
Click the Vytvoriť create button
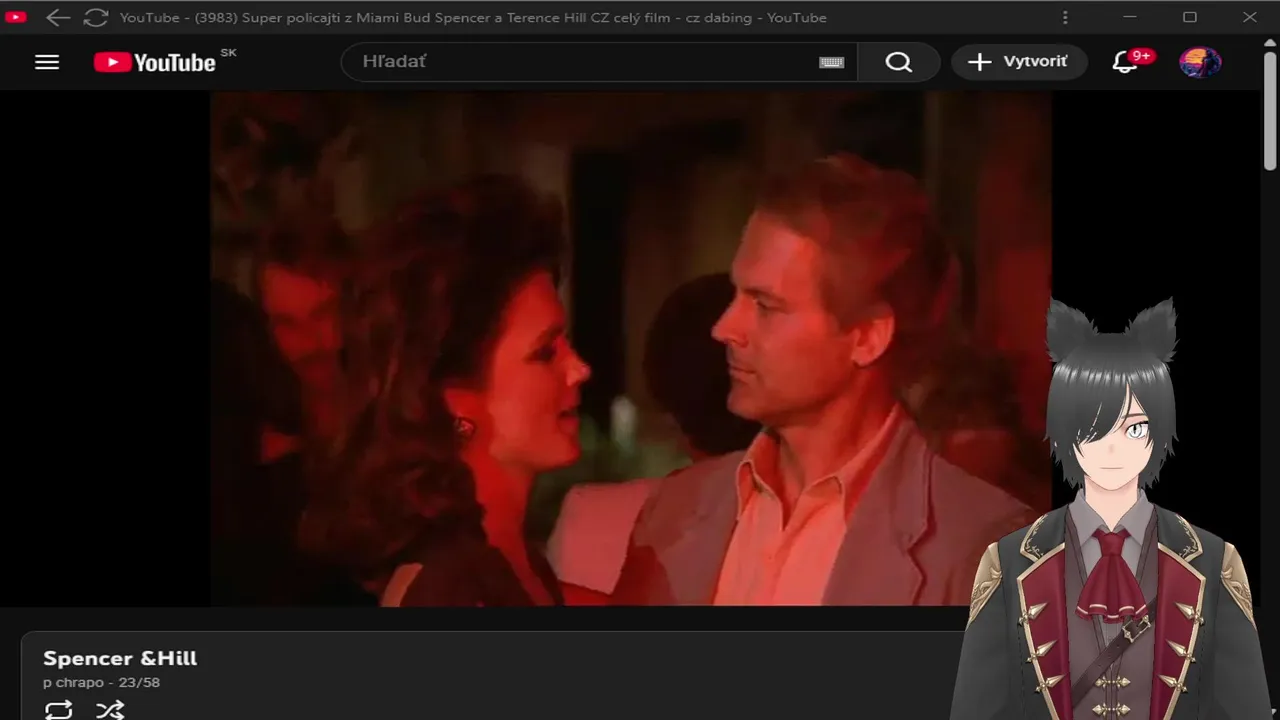pos(1019,62)
